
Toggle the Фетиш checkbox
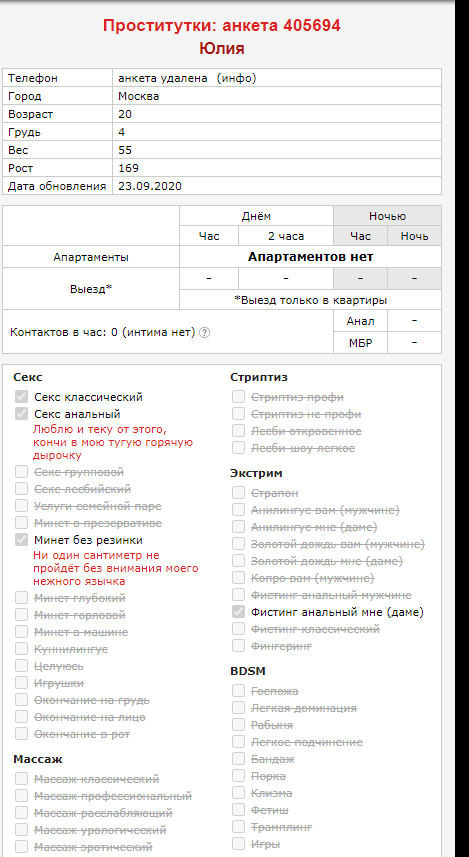238,809
